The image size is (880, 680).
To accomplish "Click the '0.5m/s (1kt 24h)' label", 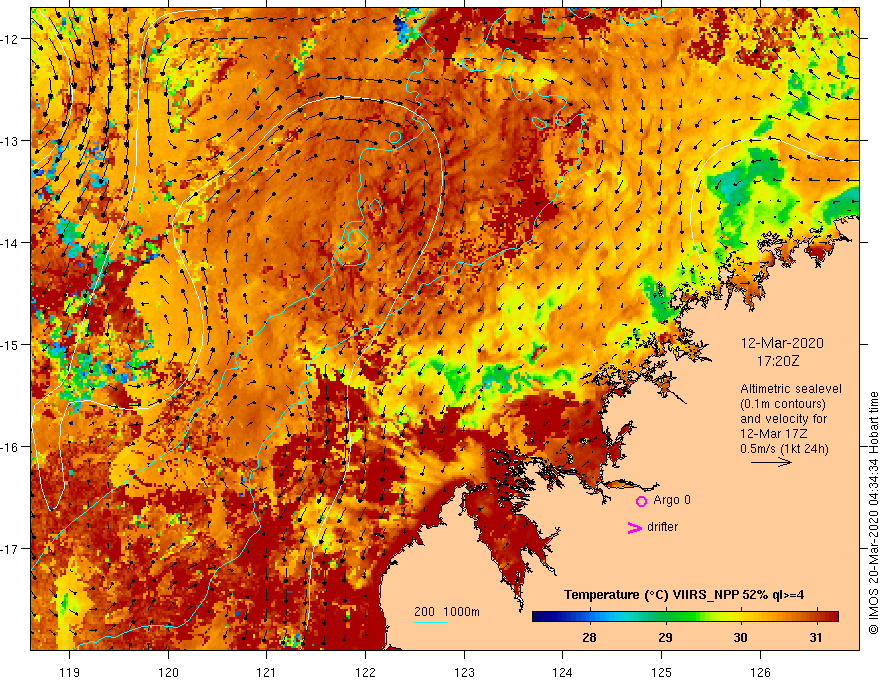I will click(x=784, y=449).
